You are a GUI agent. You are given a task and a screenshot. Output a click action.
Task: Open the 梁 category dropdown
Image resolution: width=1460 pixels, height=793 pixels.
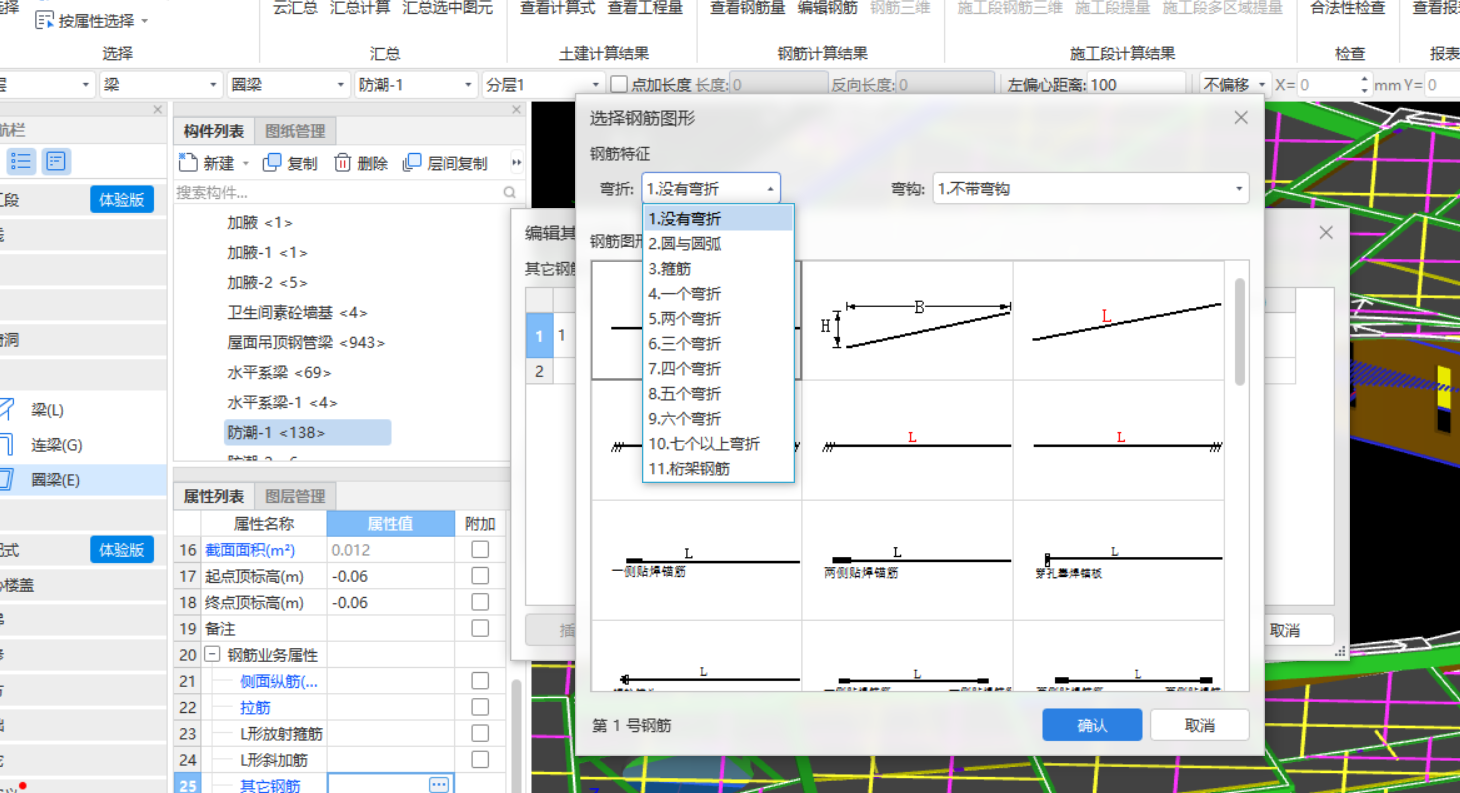pos(160,85)
